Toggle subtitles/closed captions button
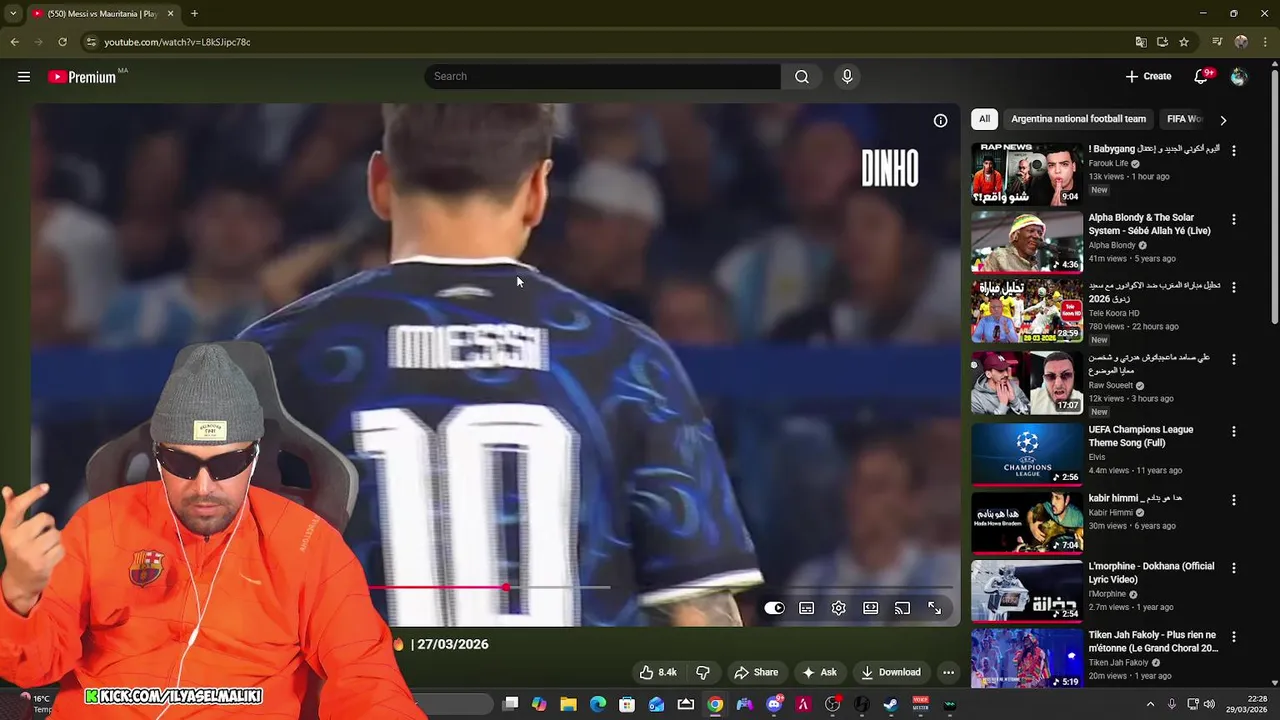Viewport: 1280px width, 720px height. click(807, 608)
